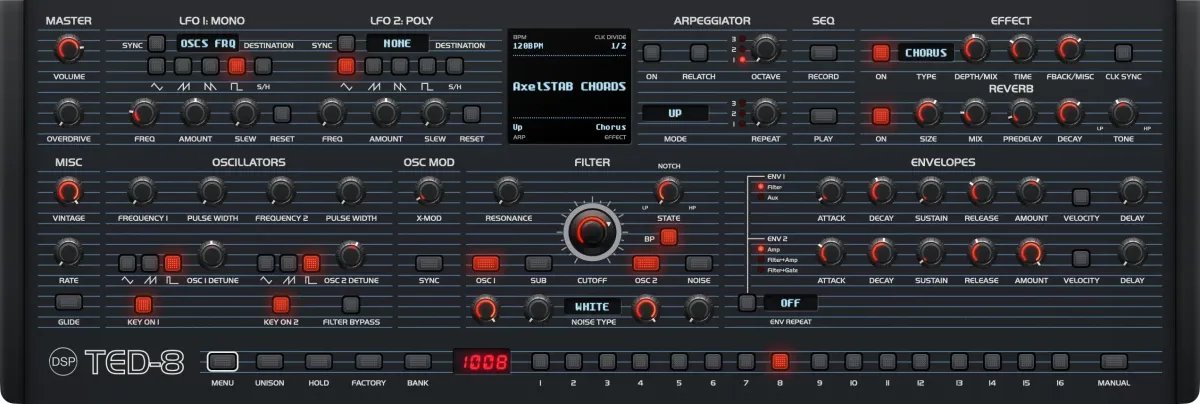Select the sine wave for oscillator 1
1200x404 pixels.
127,263
